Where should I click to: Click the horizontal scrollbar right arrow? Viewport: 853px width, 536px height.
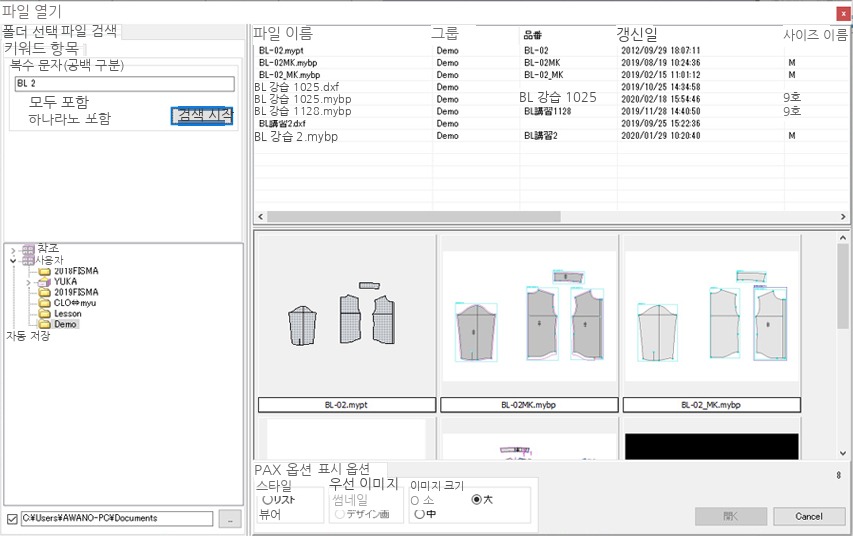(843, 217)
